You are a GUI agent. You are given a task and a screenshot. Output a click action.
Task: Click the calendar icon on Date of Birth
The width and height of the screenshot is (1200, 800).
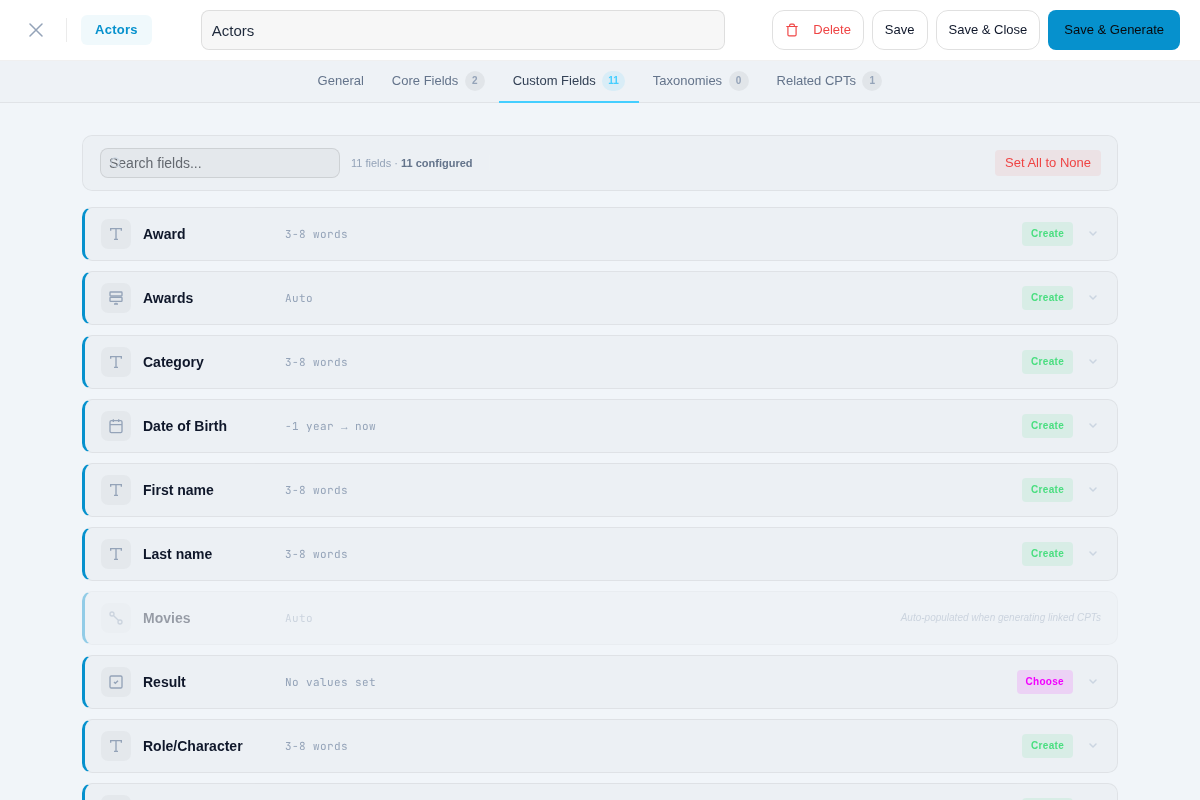(x=116, y=426)
